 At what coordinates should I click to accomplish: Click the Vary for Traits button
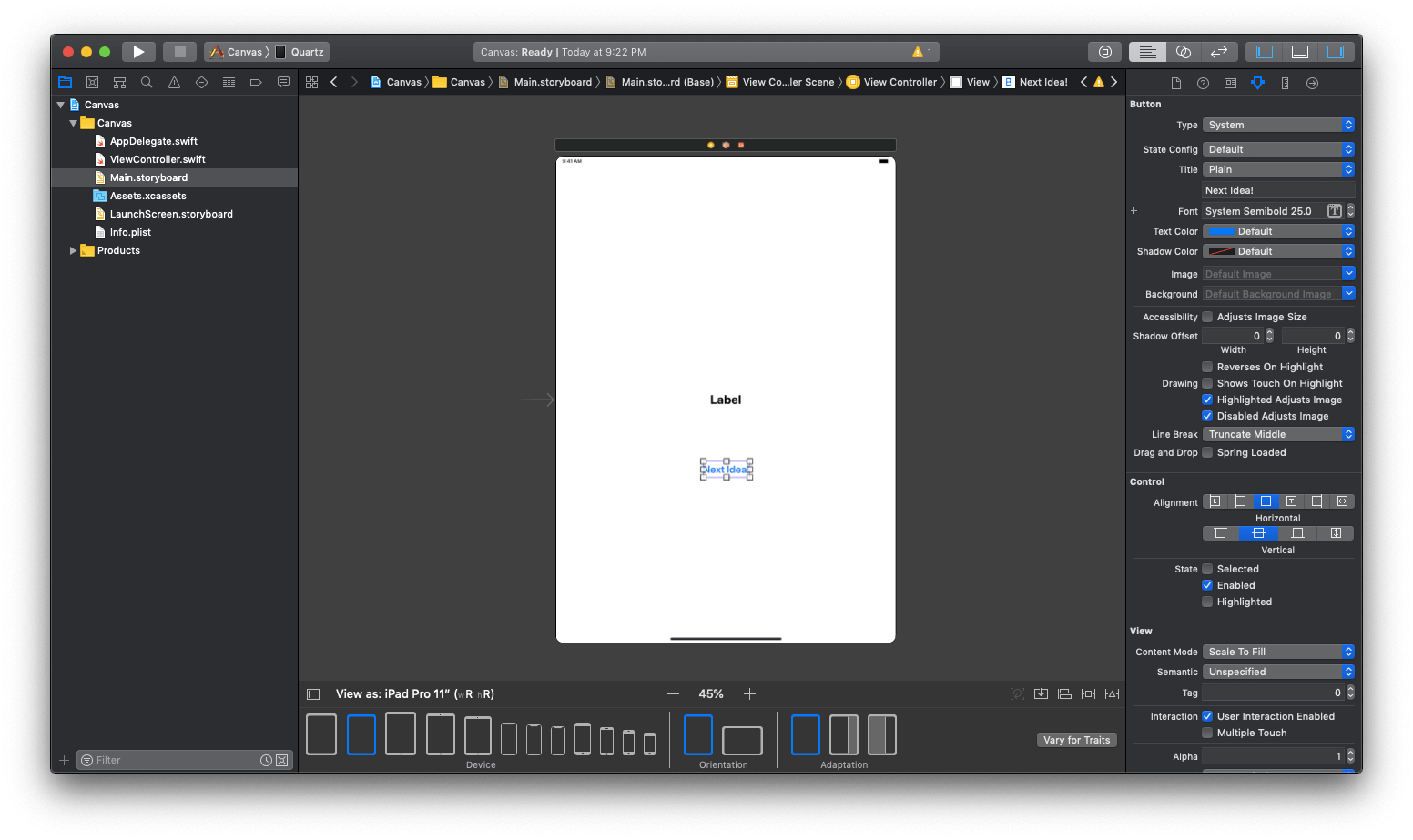pyautogui.click(x=1076, y=740)
